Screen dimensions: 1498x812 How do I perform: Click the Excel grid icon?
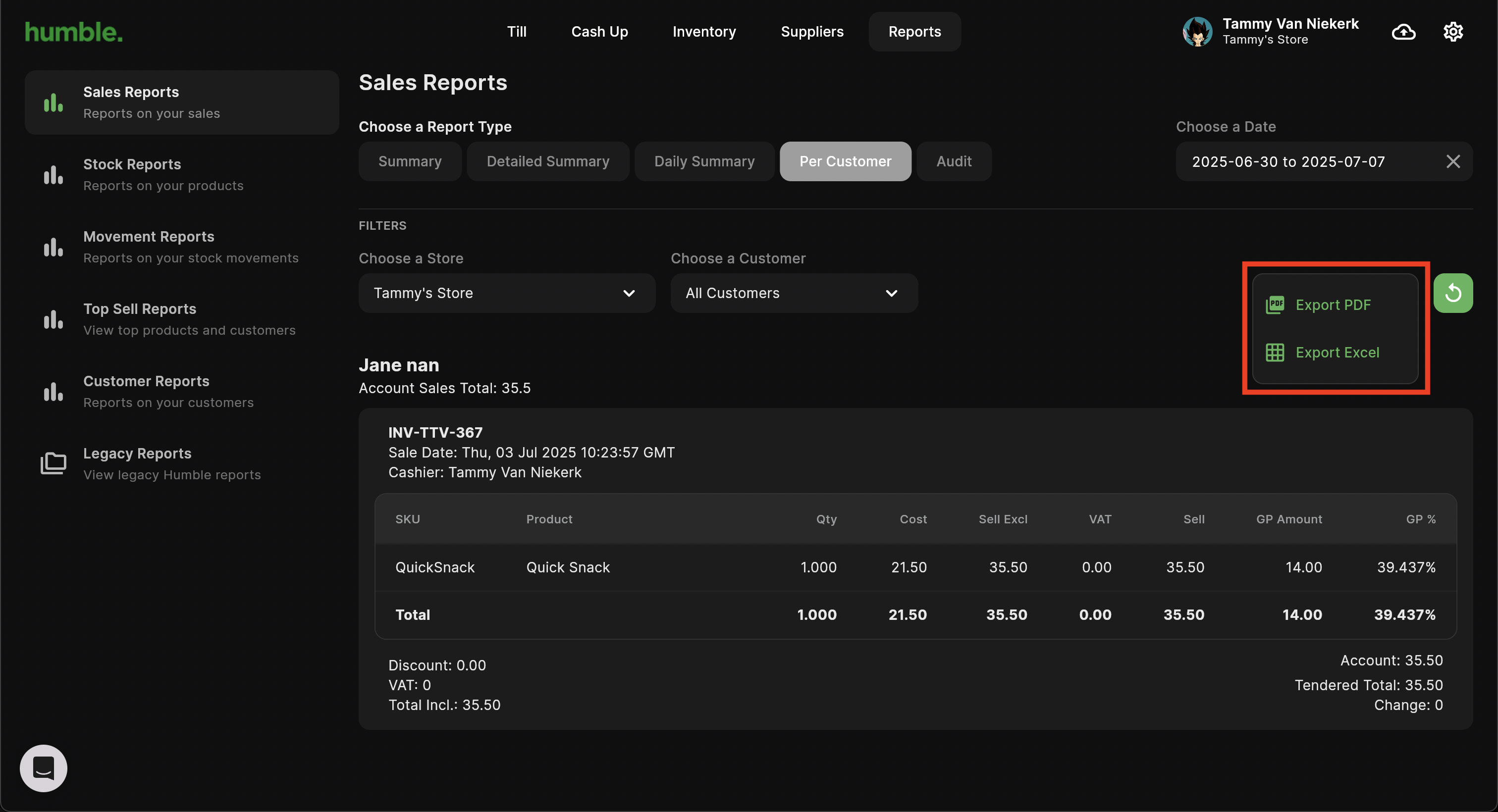(1275, 352)
